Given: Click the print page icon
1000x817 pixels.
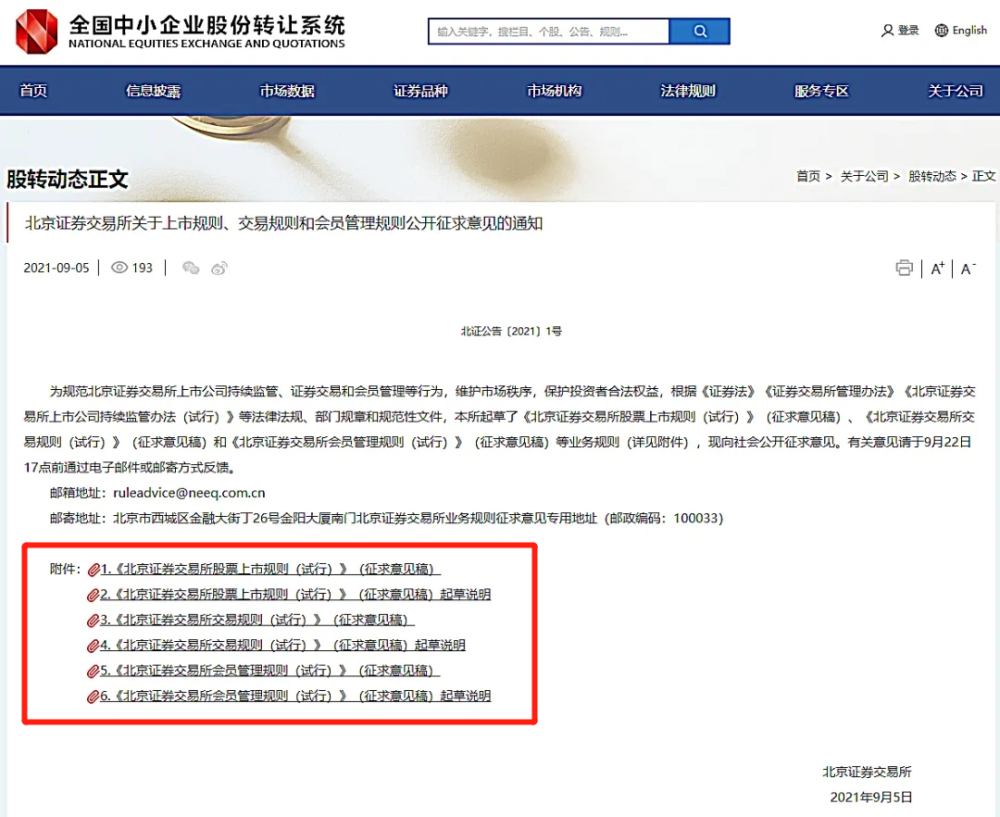Looking at the screenshot, I should click(x=904, y=268).
